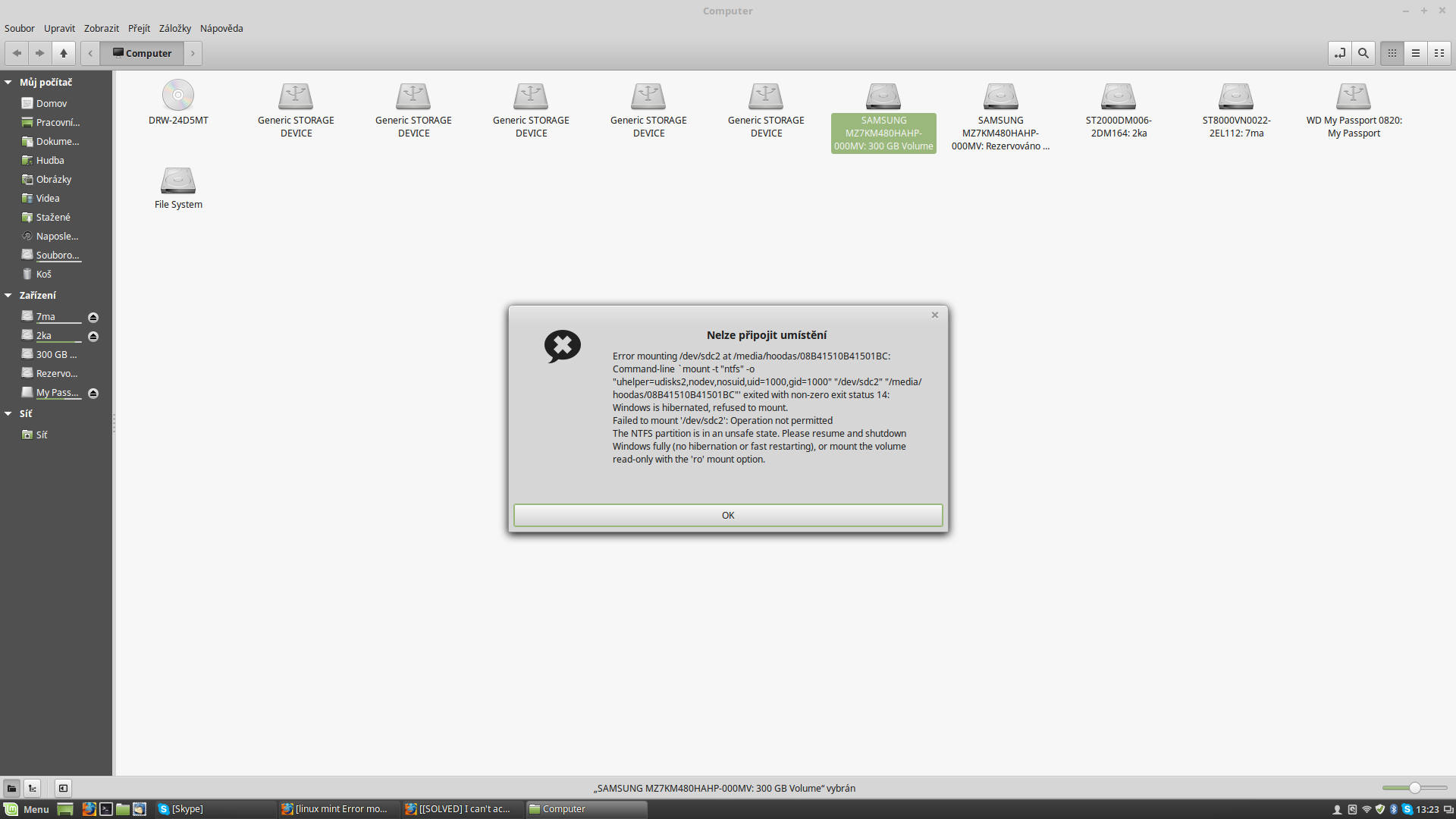
Task: Click the Wi-Fi network tray icon
Action: pyautogui.click(x=1367, y=809)
